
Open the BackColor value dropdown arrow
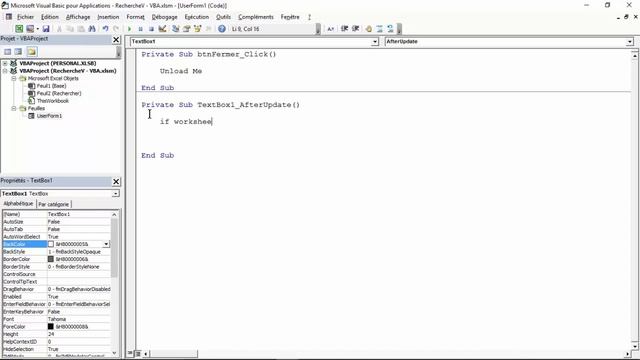point(106,244)
